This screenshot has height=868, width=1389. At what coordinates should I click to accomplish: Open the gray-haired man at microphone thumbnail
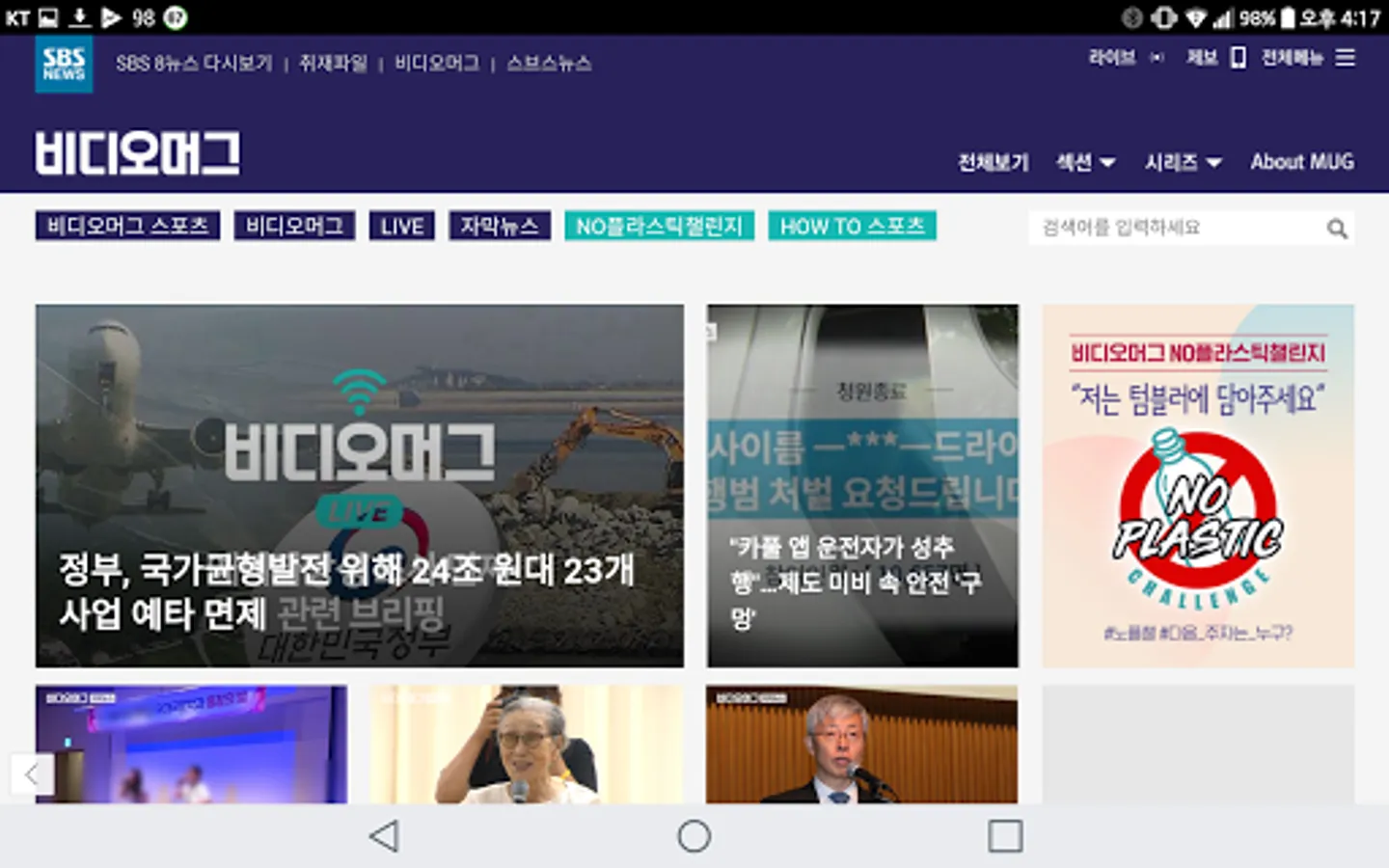861,745
